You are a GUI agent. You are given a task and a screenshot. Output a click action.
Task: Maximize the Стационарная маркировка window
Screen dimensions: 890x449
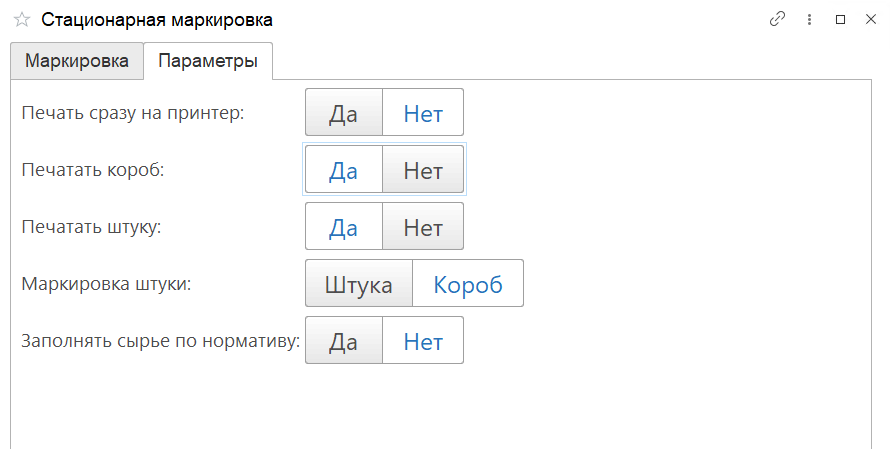coord(840,19)
